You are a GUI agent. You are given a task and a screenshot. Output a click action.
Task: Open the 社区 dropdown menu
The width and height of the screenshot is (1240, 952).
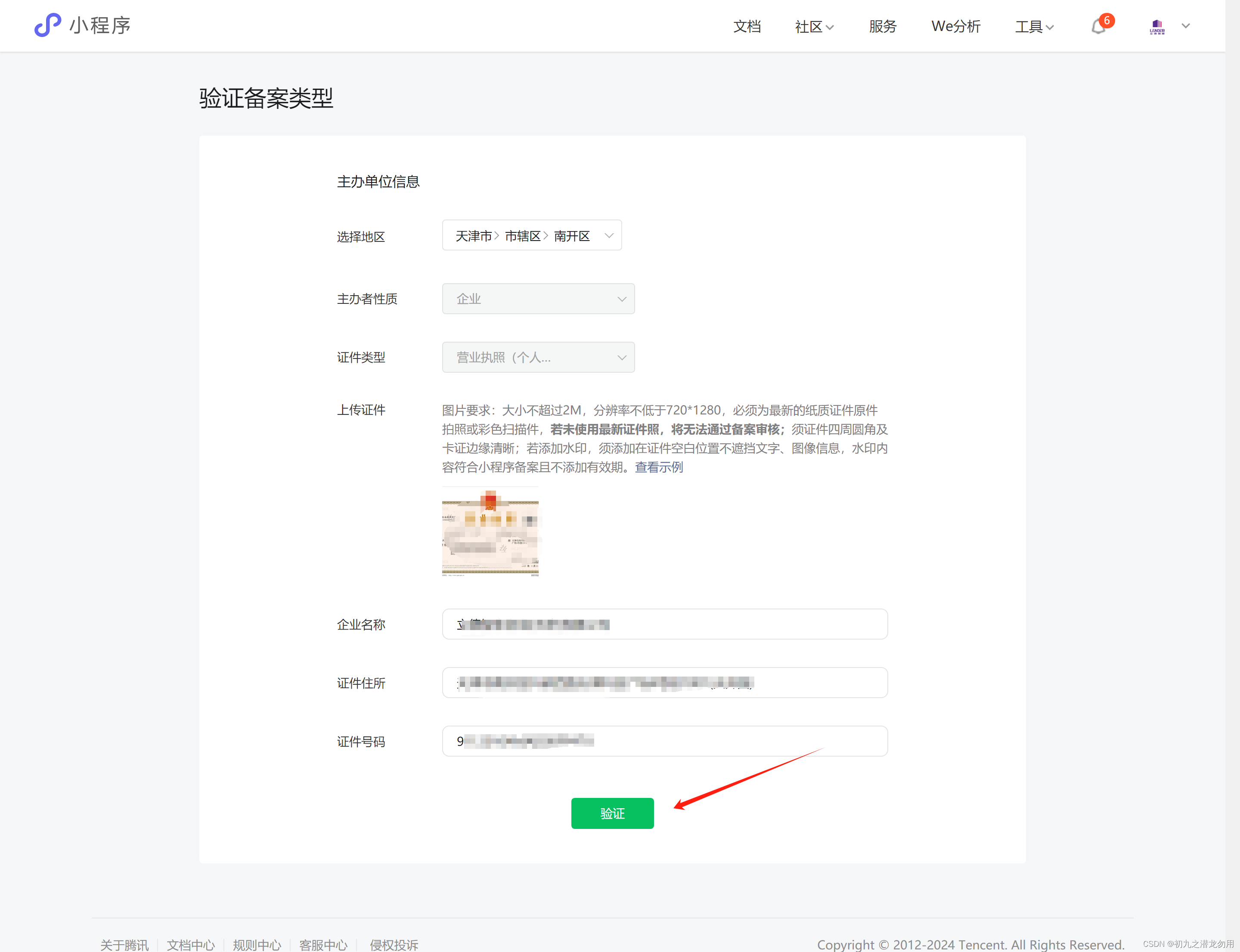[814, 27]
